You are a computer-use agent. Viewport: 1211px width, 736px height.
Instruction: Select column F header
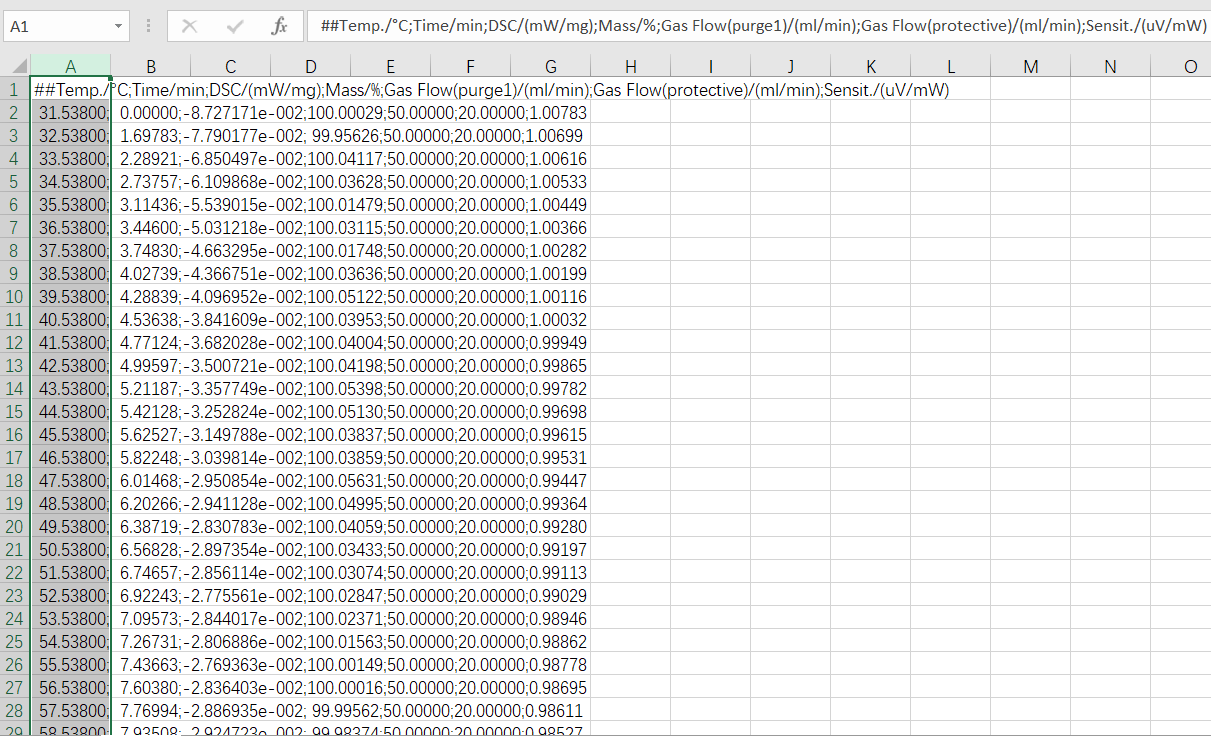(x=470, y=67)
